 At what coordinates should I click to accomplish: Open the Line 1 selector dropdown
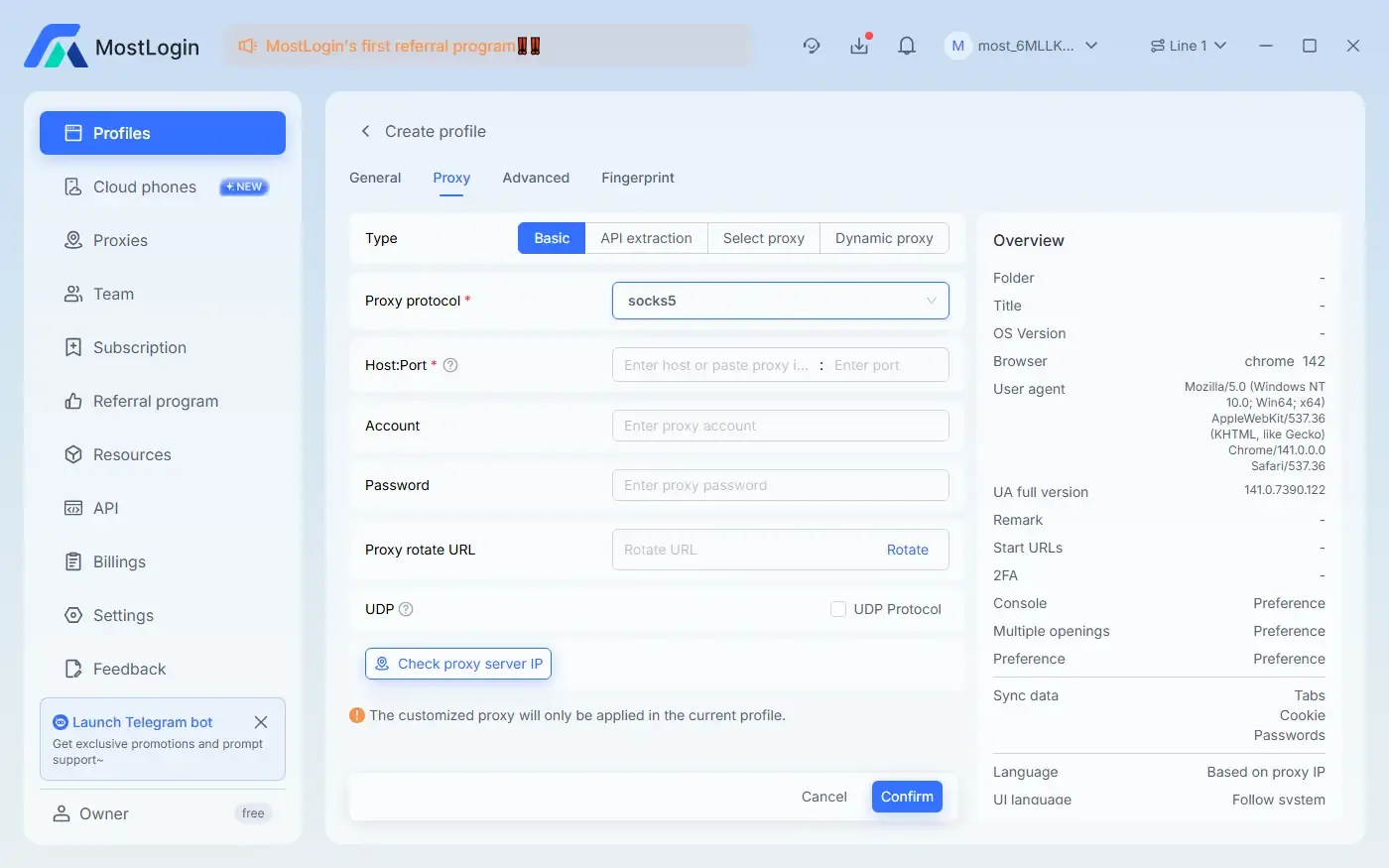1188,46
